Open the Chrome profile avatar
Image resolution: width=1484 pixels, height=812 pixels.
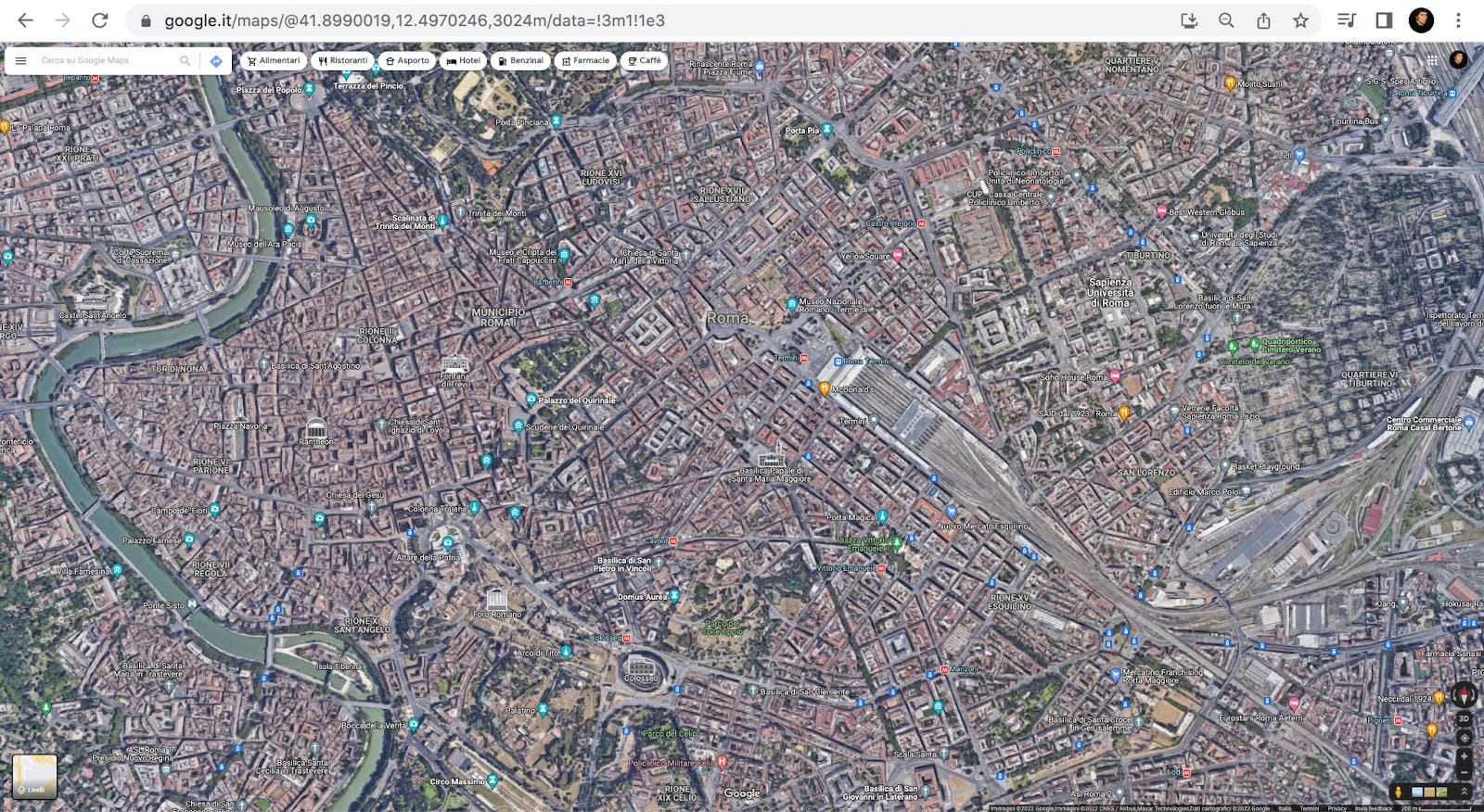pyautogui.click(x=1421, y=20)
